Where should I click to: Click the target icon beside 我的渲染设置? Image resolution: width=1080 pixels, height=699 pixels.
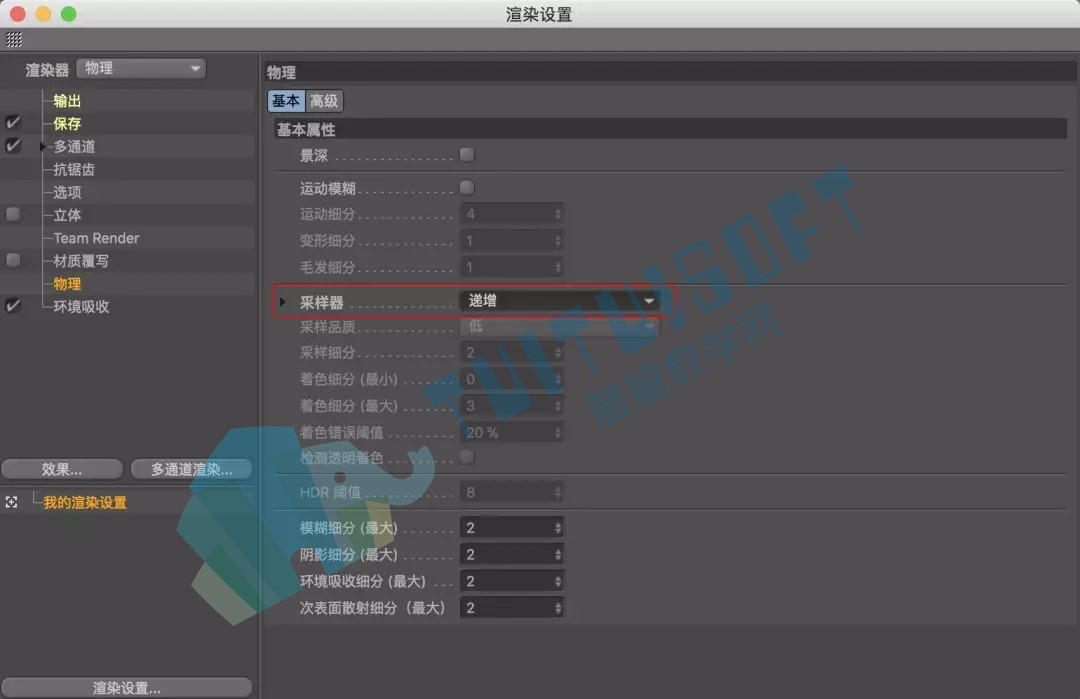click(12, 502)
